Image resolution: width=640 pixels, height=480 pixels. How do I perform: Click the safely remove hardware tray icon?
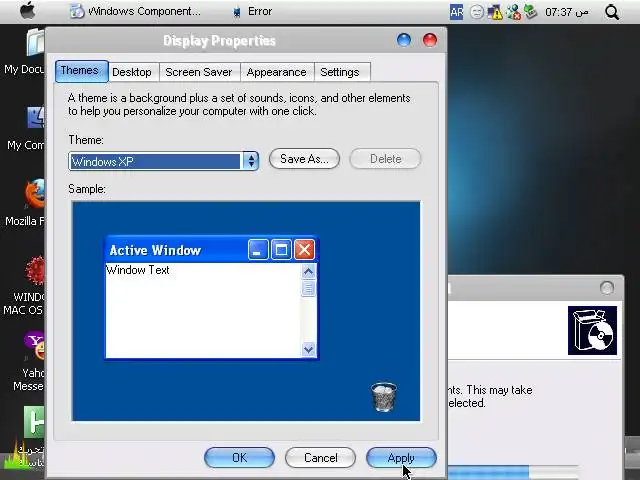pos(530,12)
